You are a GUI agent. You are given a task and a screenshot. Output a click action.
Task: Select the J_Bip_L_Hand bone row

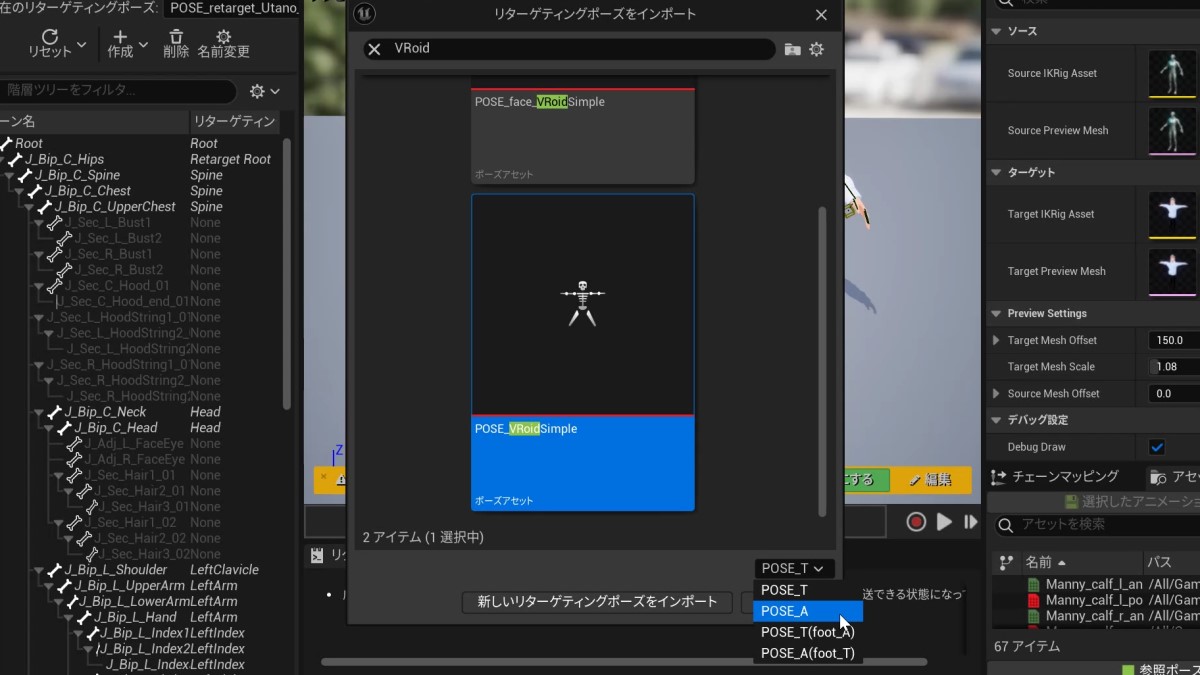click(x=137, y=617)
